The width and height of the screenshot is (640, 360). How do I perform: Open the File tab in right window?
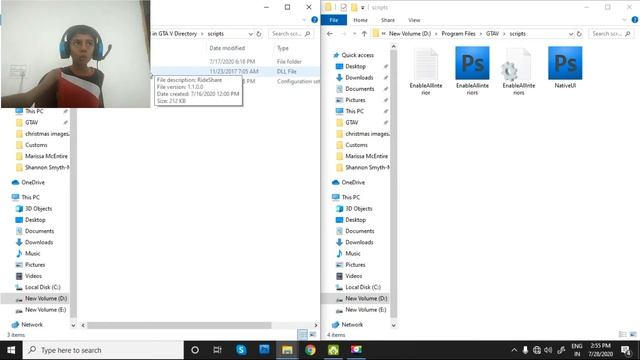tap(334, 20)
